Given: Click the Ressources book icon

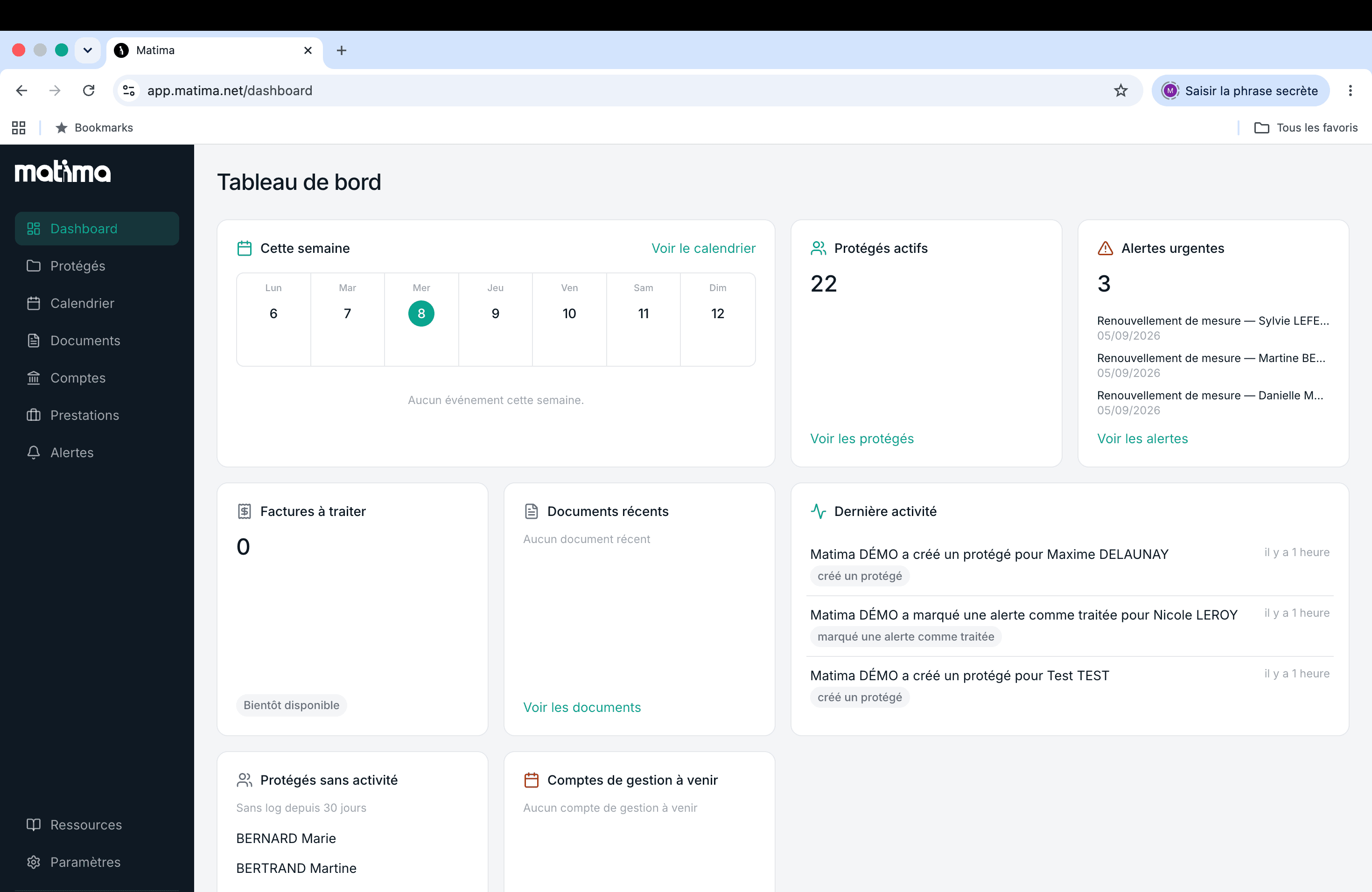Looking at the screenshot, I should click(x=34, y=824).
